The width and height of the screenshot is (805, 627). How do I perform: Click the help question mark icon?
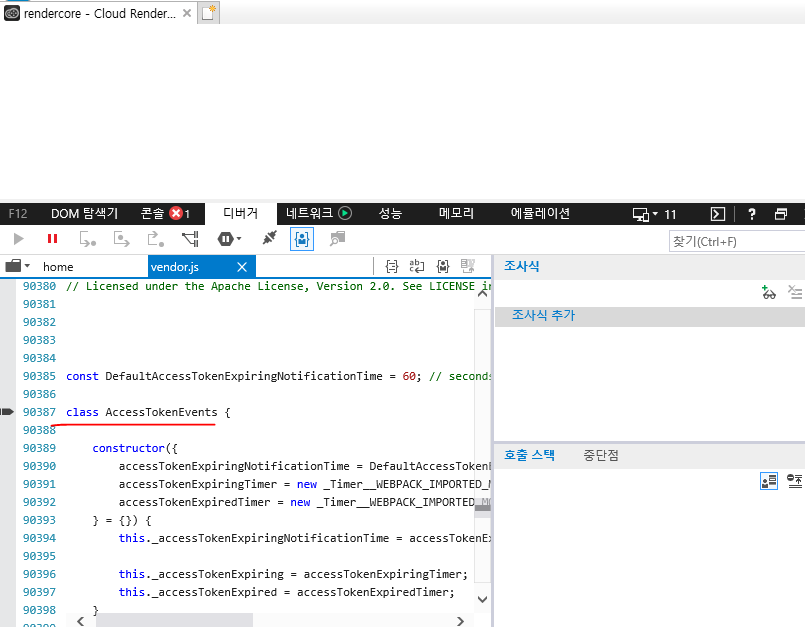(x=752, y=214)
